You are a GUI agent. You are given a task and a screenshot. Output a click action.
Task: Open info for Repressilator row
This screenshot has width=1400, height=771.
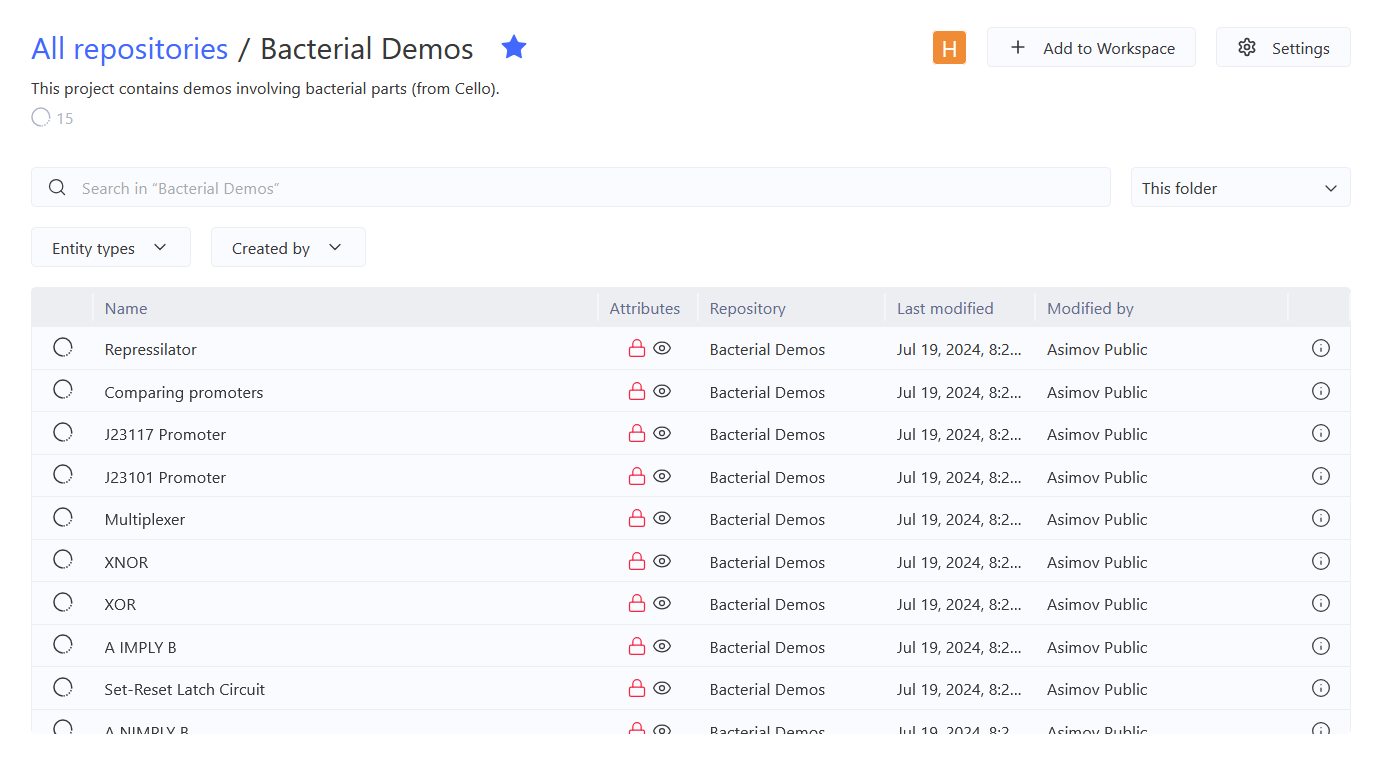[x=1320, y=349]
